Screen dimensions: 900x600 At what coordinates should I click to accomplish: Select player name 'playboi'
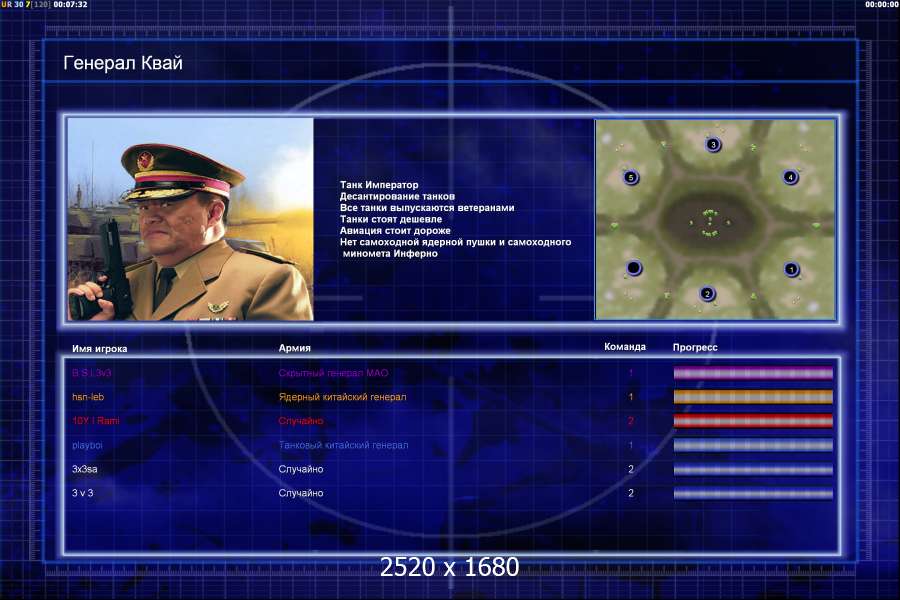(87, 445)
